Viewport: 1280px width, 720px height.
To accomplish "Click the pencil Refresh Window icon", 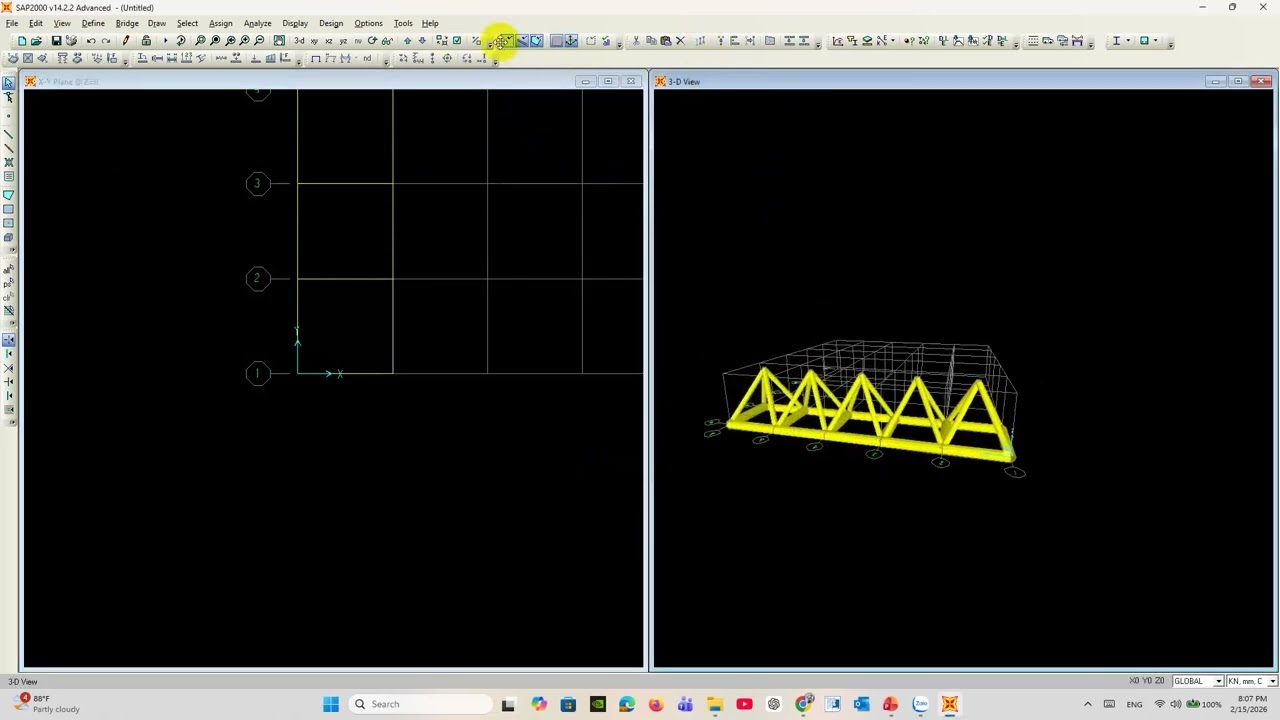I will [126, 41].
